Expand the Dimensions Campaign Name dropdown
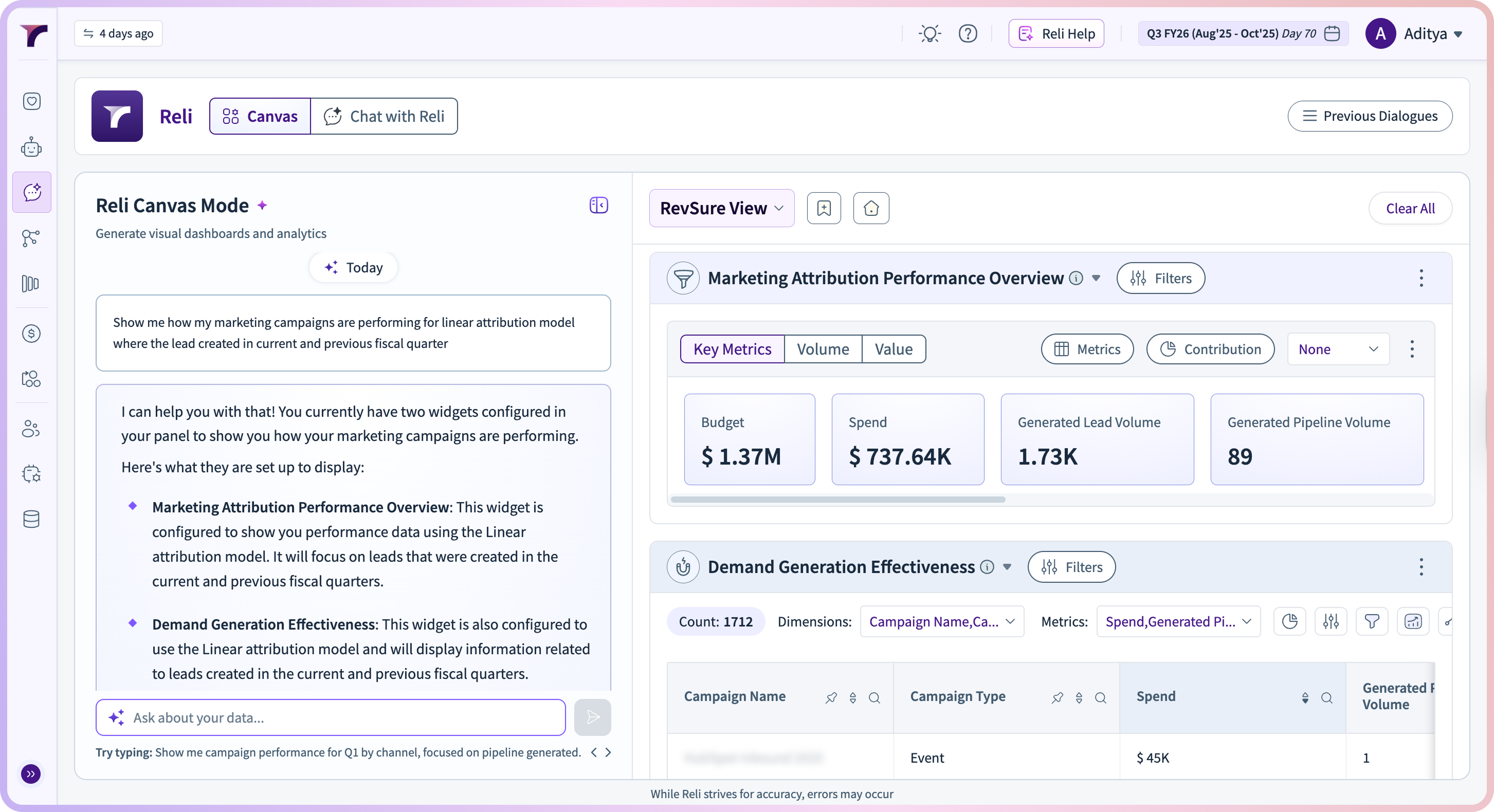Screen dimensions: 1494x812 coord(941,621)
